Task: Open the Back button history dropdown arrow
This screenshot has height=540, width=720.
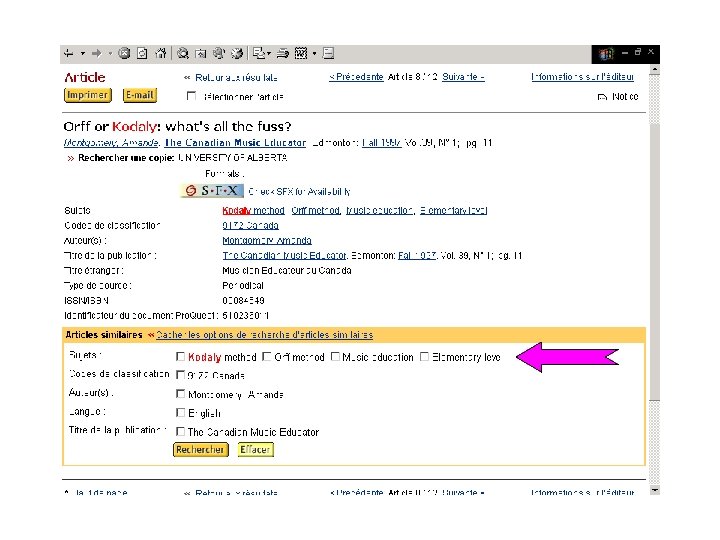Action: pyautogui.click(x=83, y=54)
